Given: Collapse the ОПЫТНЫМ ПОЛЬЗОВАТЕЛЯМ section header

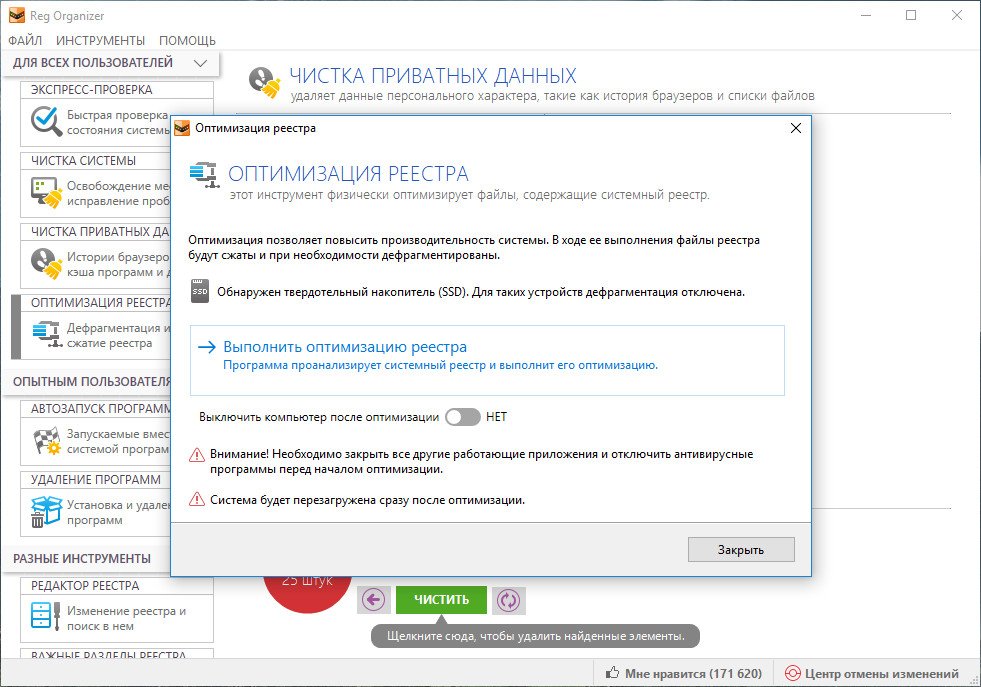Looking at the screenshot, I should tap(92, 381).
